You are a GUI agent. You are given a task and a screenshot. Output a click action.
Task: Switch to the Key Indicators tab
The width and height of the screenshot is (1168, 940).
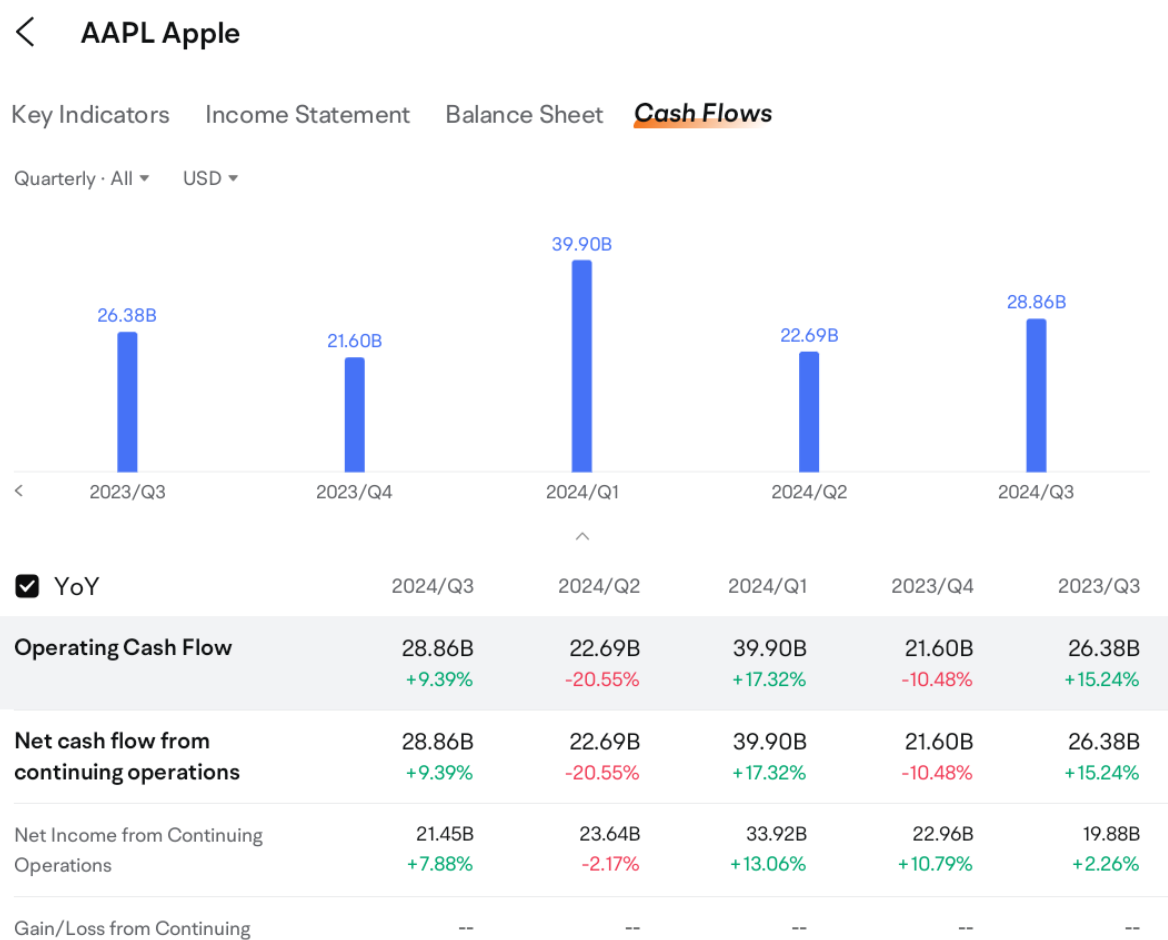91,115
